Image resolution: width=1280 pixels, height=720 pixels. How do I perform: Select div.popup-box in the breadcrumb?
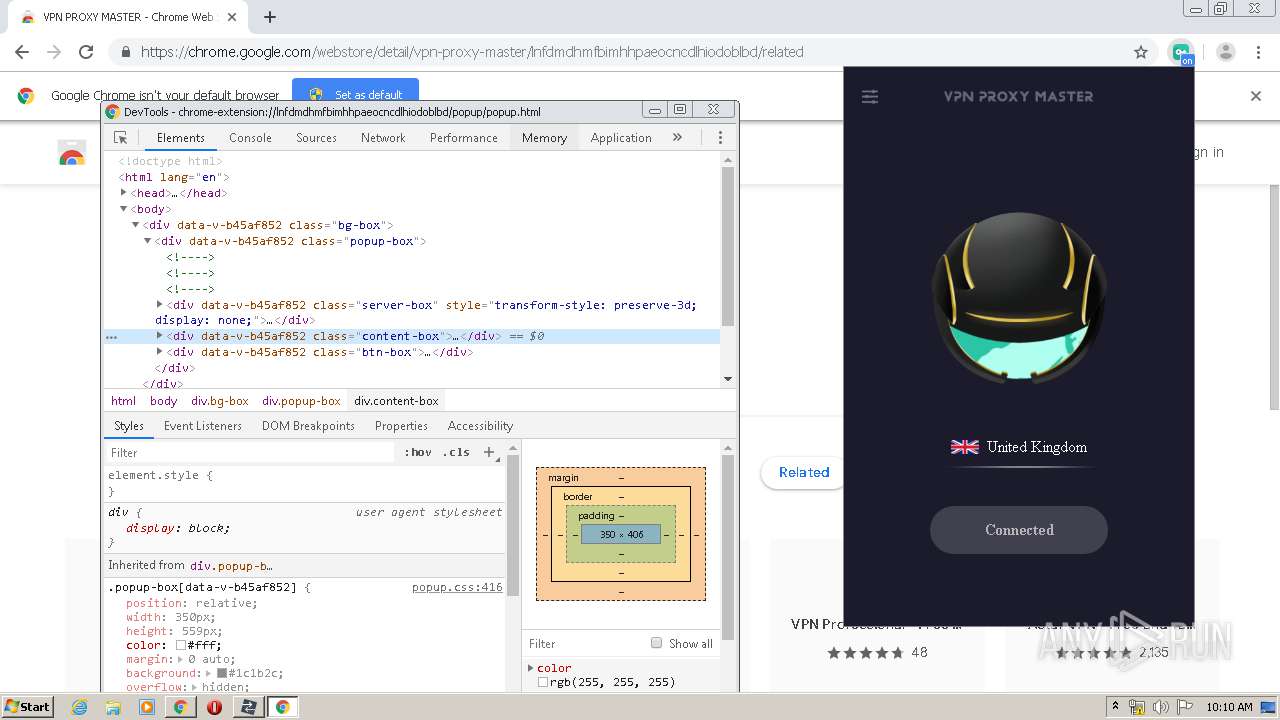[301, 401]
